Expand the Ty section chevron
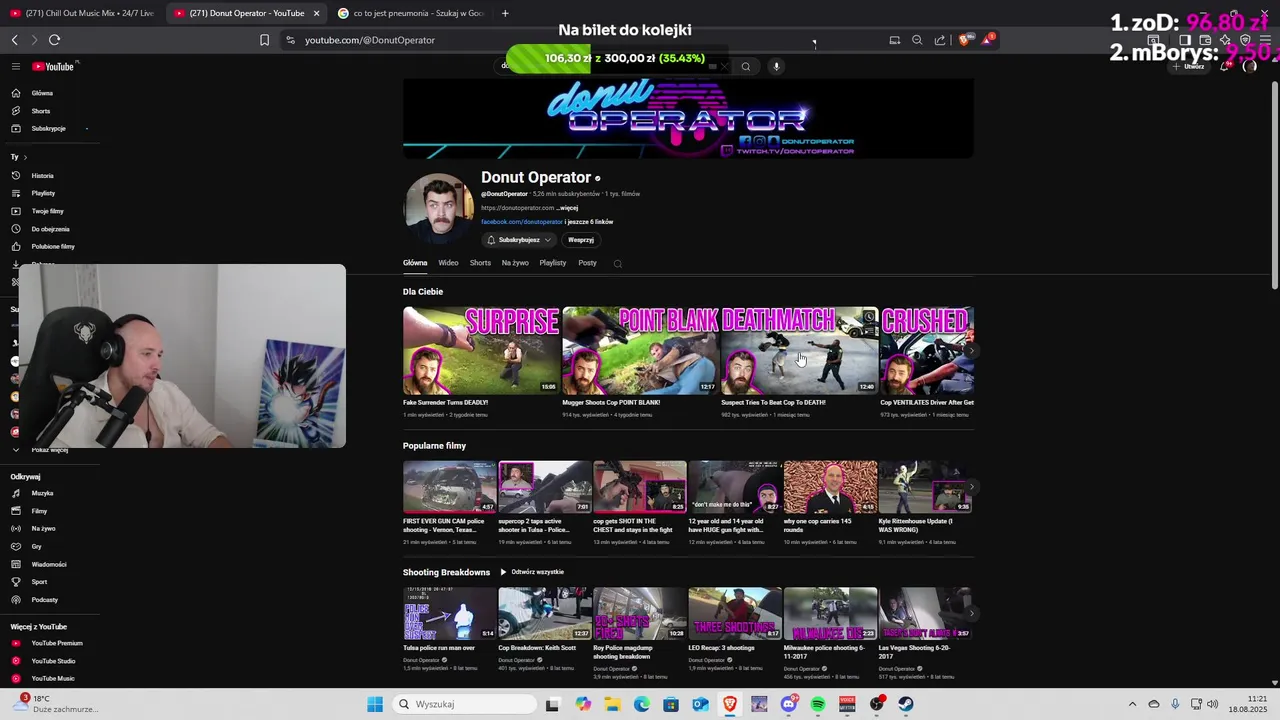Viewport: 1280px width, 720px height. click(x=25, y=157)
